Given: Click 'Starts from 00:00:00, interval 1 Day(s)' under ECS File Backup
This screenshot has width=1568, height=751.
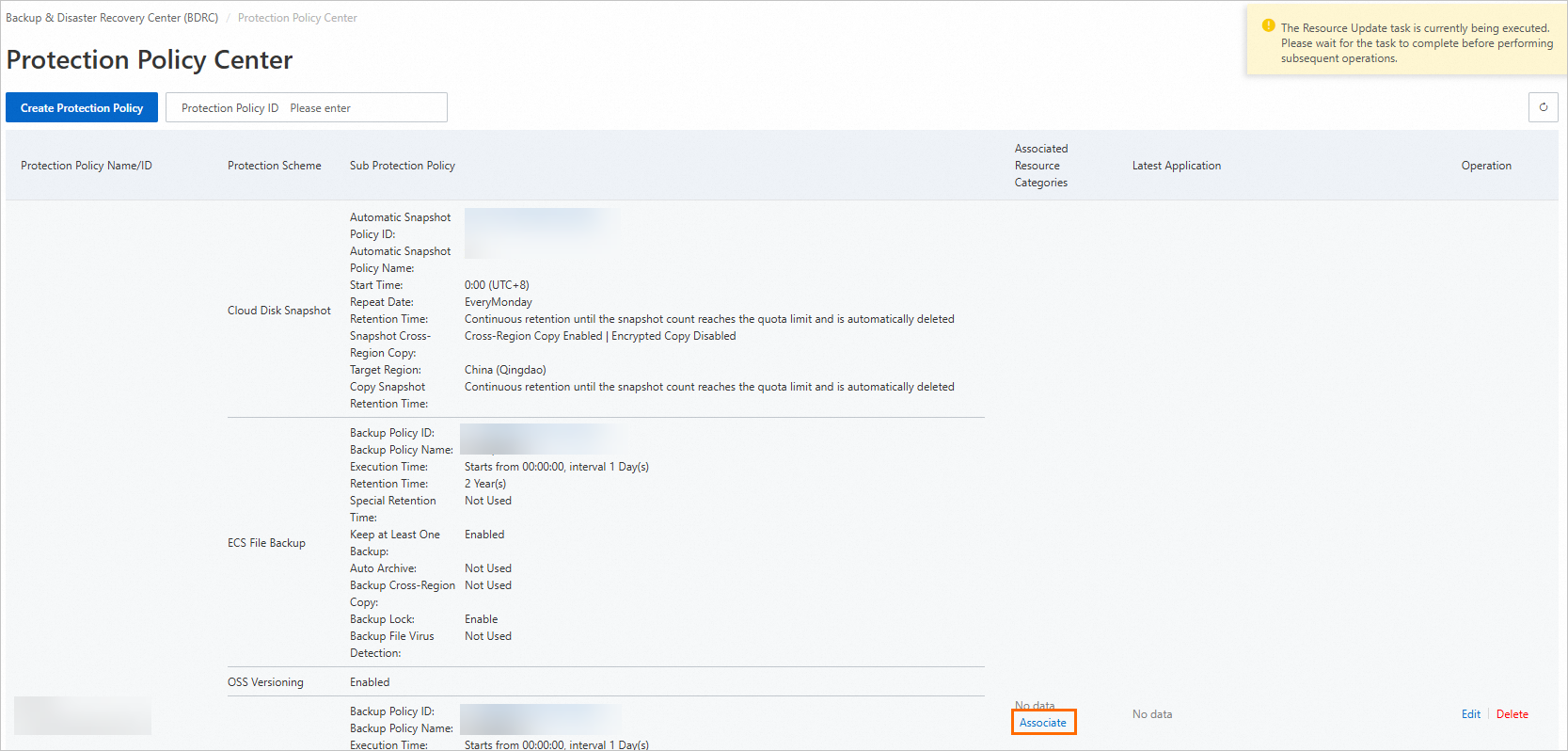Looking at the screenshot, I should (557, 467).
